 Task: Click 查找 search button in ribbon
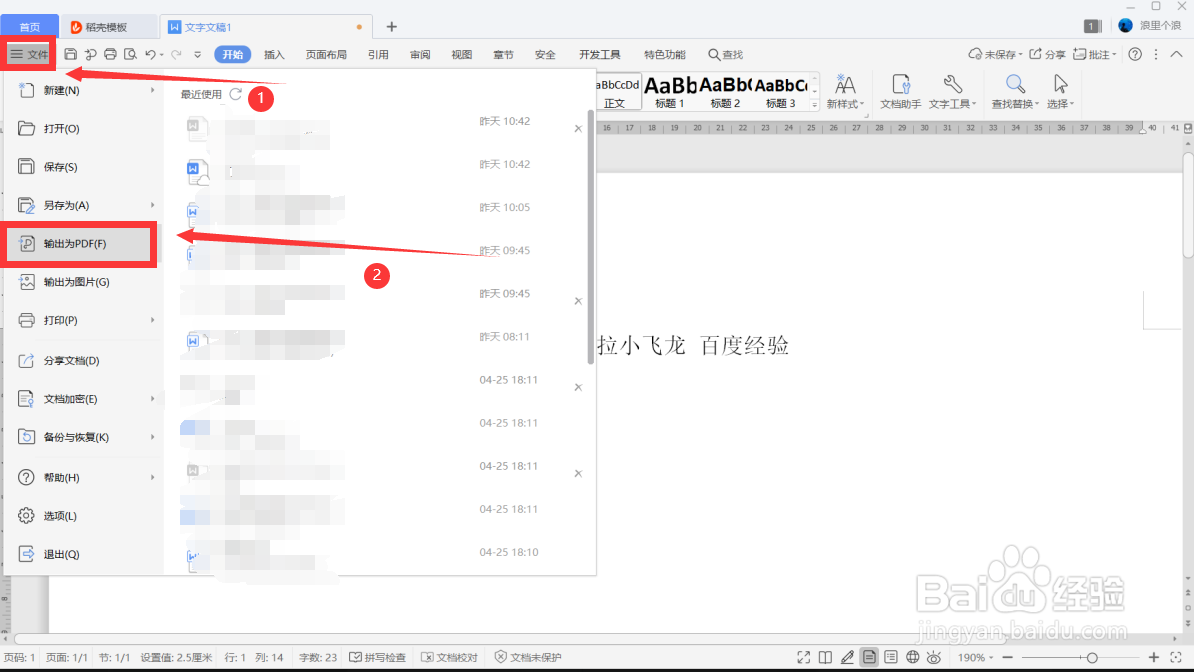pyautogui.click(x=725, y=54)
